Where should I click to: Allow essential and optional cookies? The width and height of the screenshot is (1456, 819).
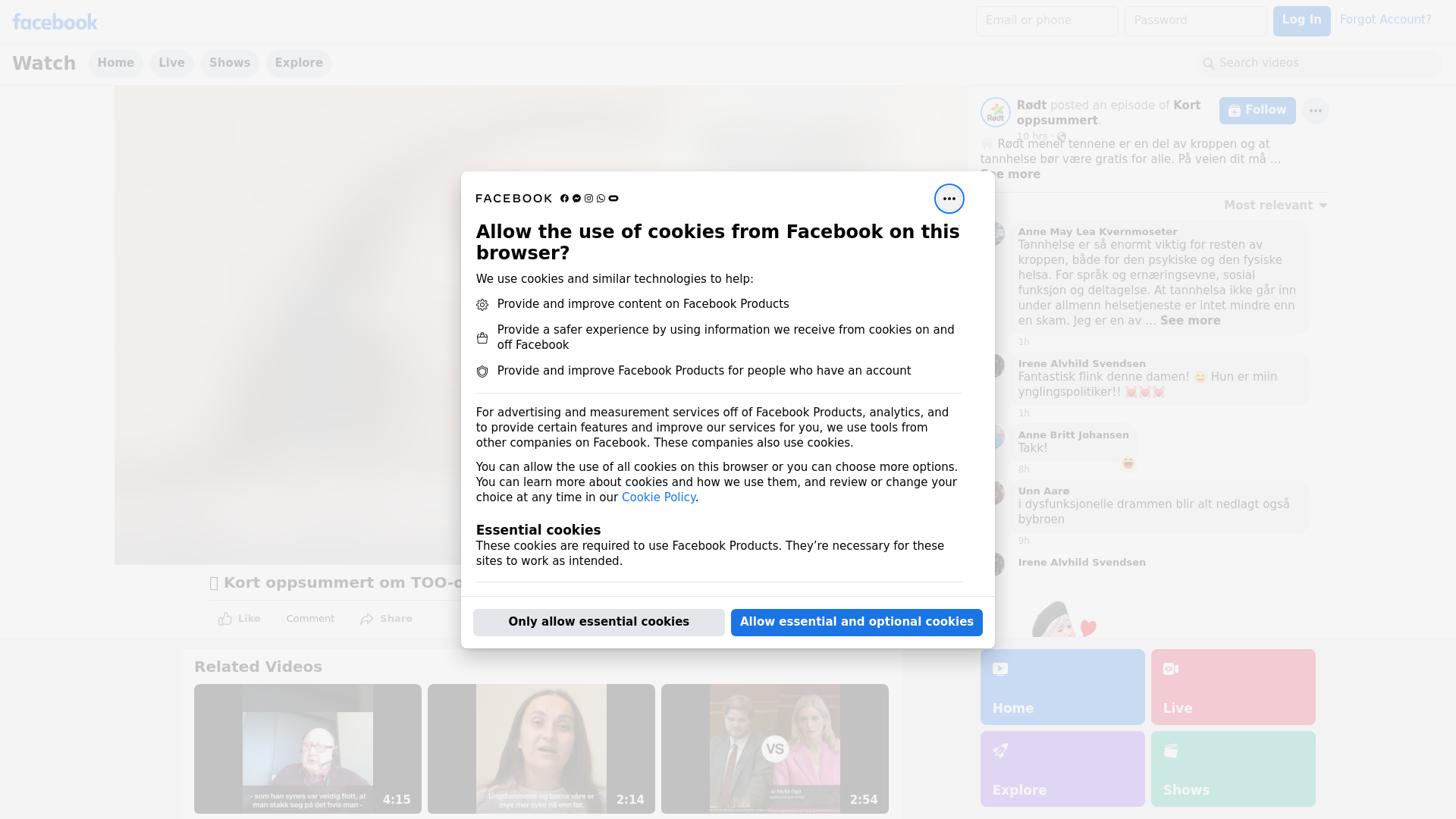[856, 622]
